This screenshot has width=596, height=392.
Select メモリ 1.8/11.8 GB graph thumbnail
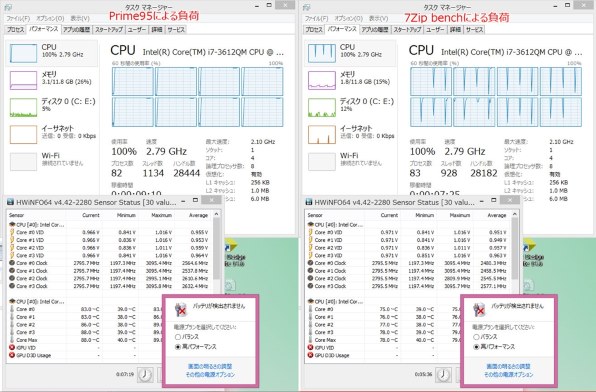pyautogui.click(x=322, y=80)
